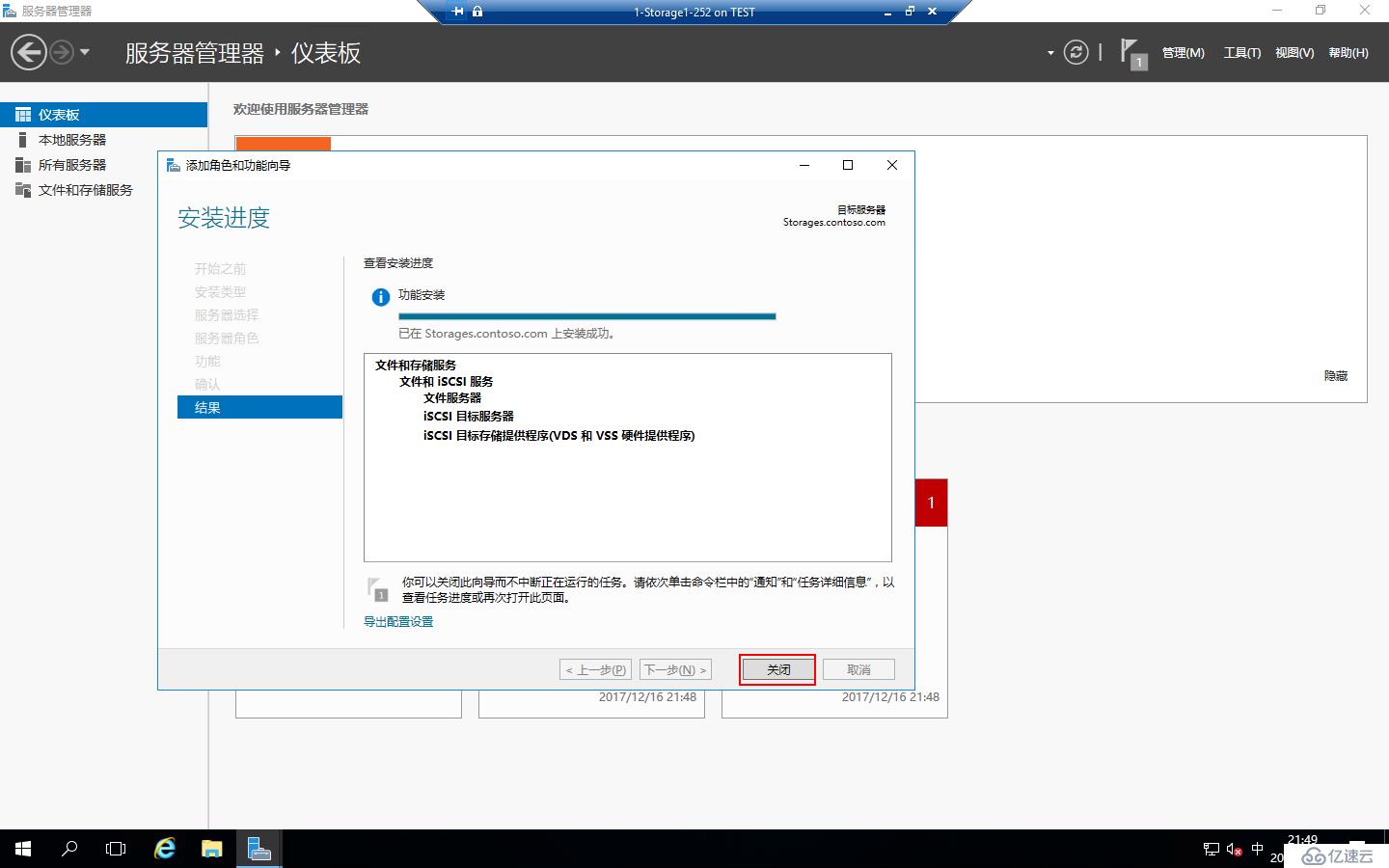The height and width of the screenshot is (868, 1389).
Task: Restore down the 1-Storage1-252 connection bar
Action: pos(910,12)
